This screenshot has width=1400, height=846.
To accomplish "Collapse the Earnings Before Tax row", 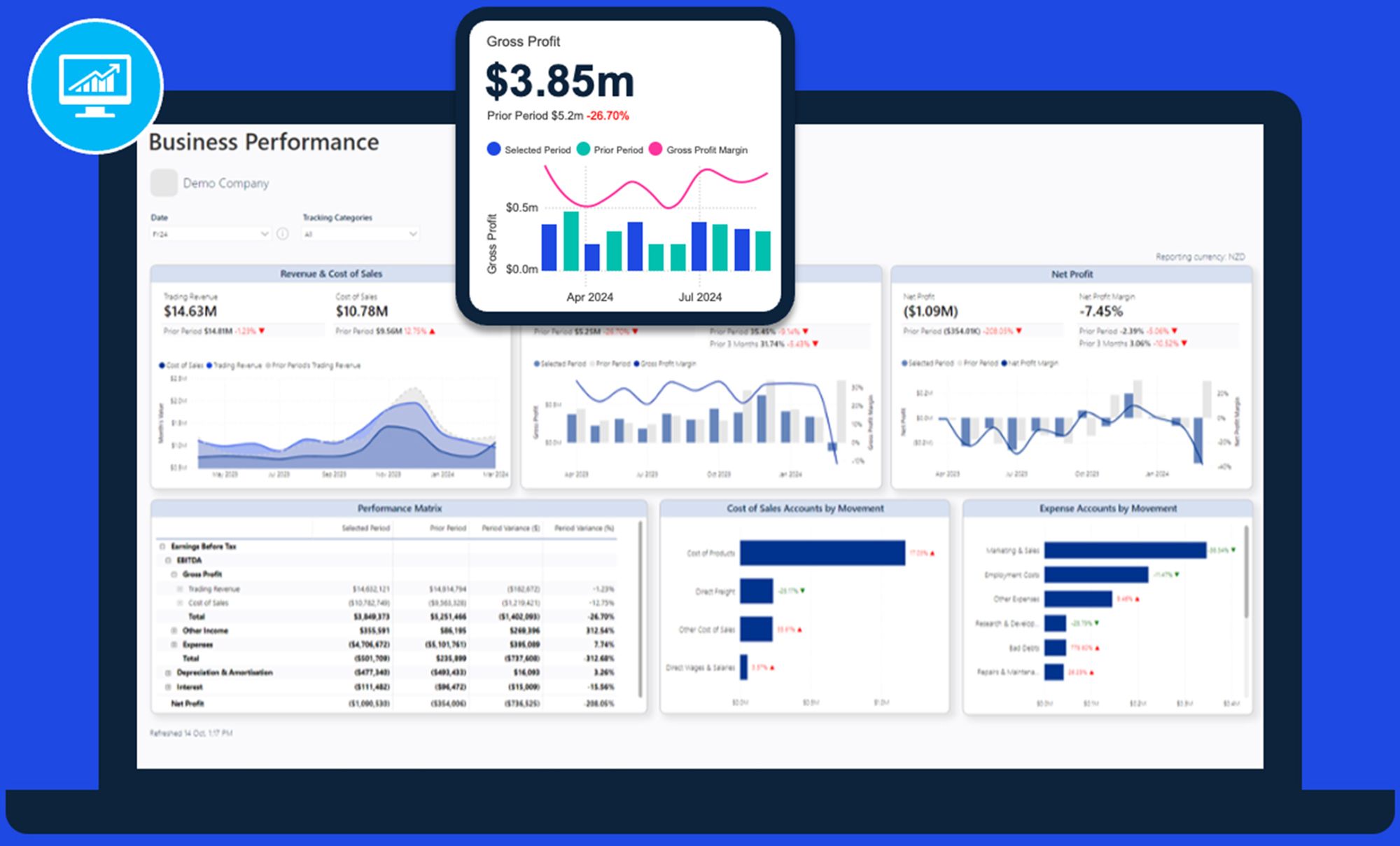I will coord(162,546).
